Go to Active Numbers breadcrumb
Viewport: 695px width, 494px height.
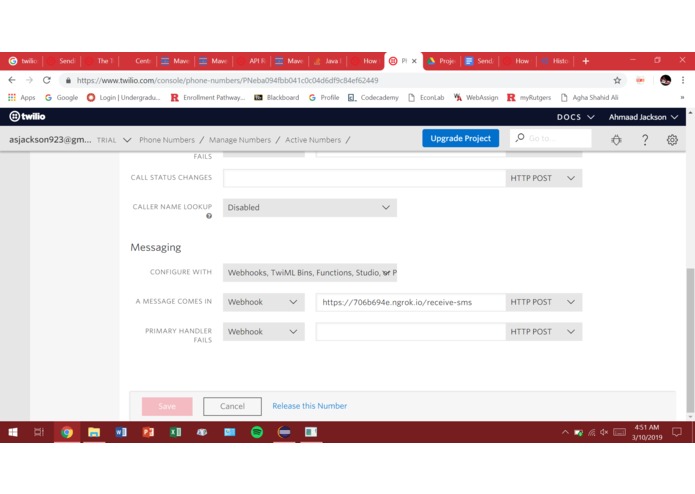click(x=313, y=140)
